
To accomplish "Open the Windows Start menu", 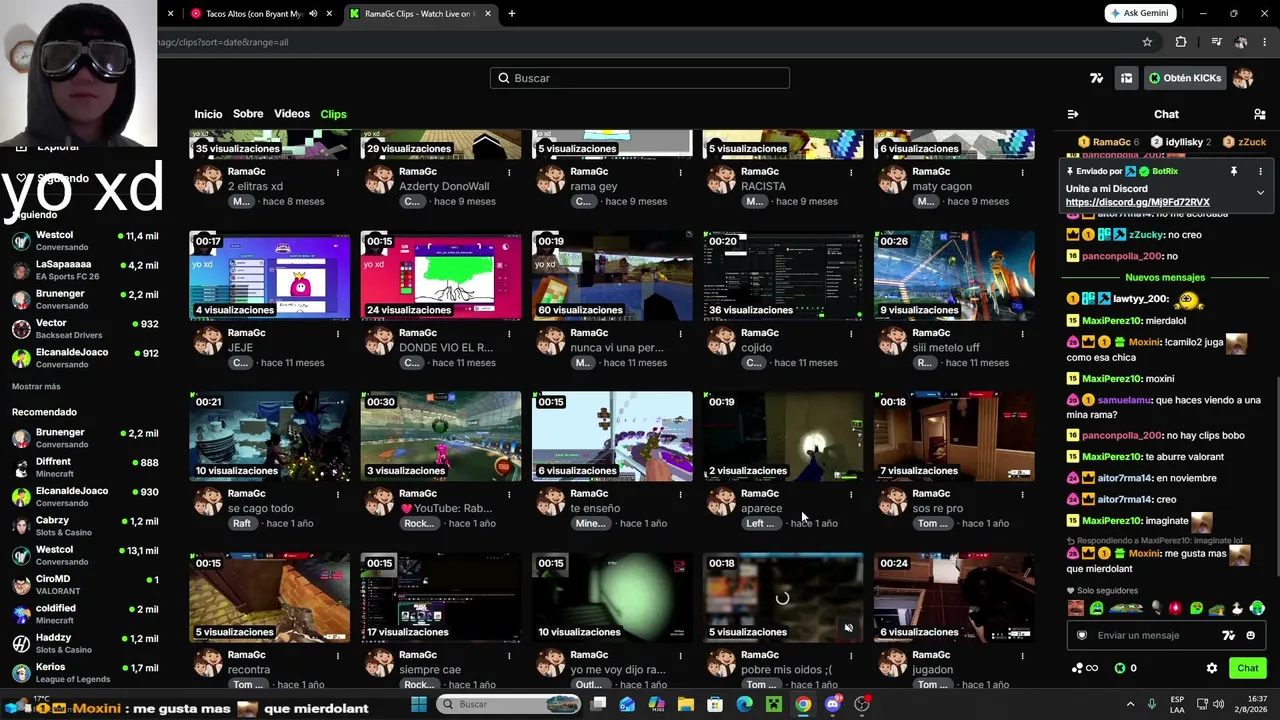I will (419, 704).
